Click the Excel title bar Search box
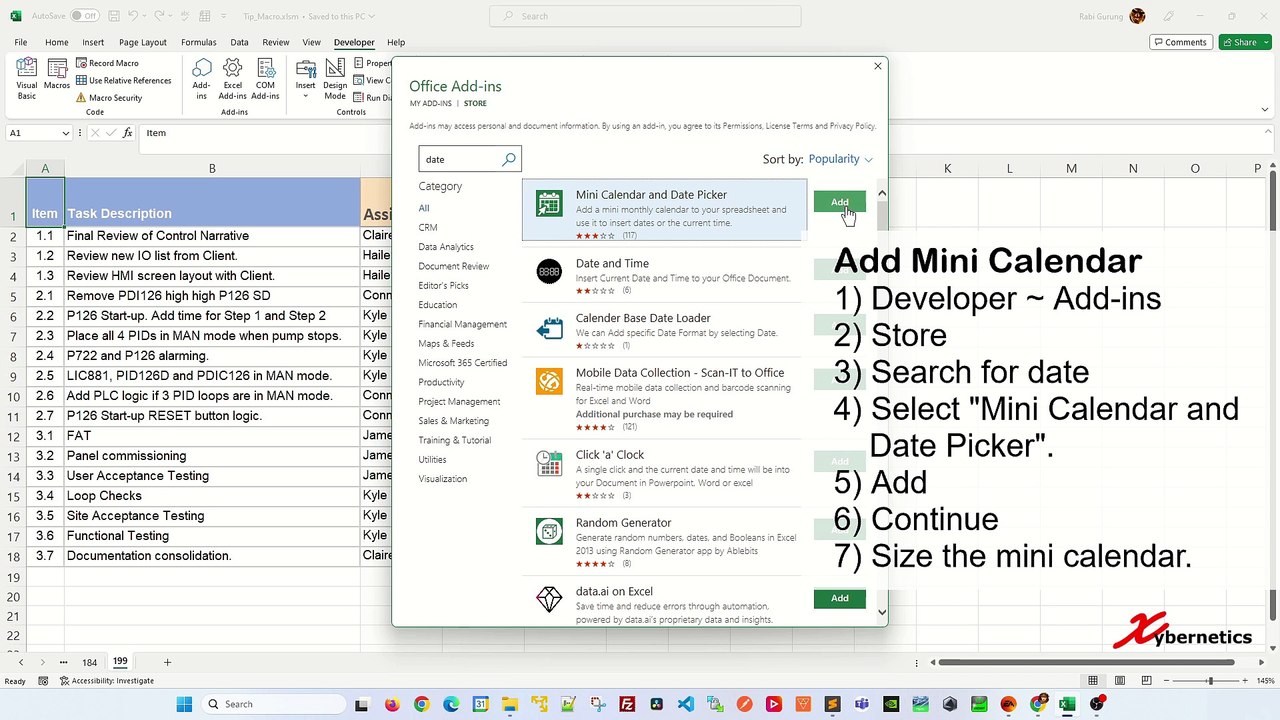This screenshot has height=720, width=1280. 645,16
